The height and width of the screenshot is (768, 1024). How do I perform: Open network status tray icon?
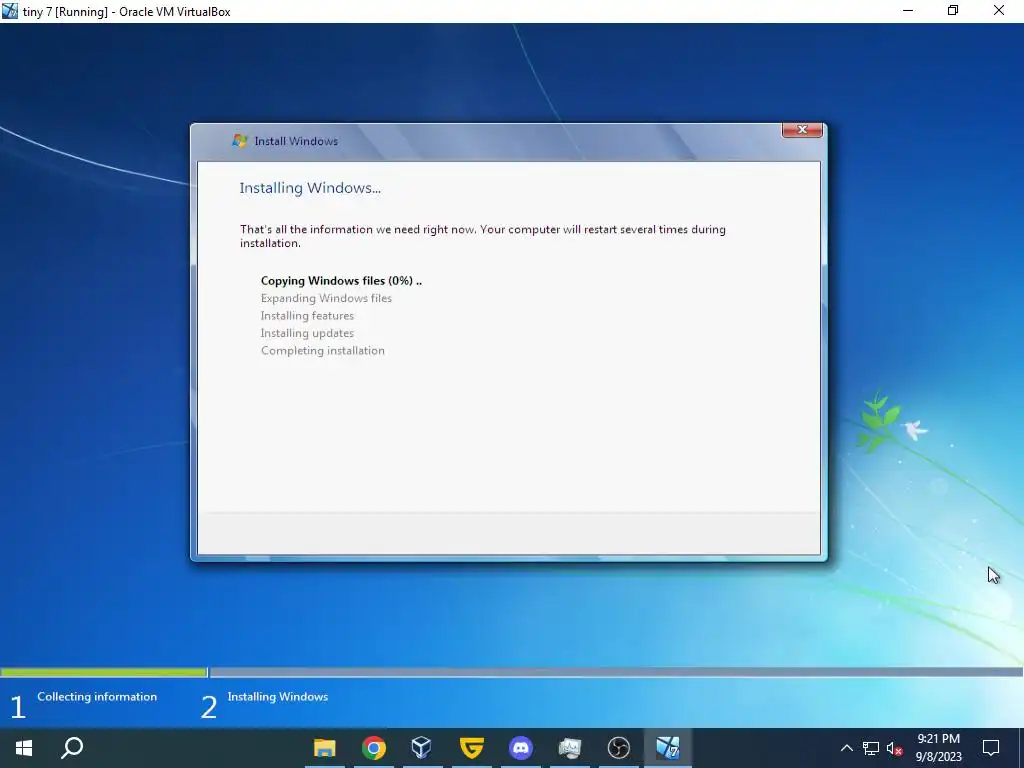tap(871, 748)
